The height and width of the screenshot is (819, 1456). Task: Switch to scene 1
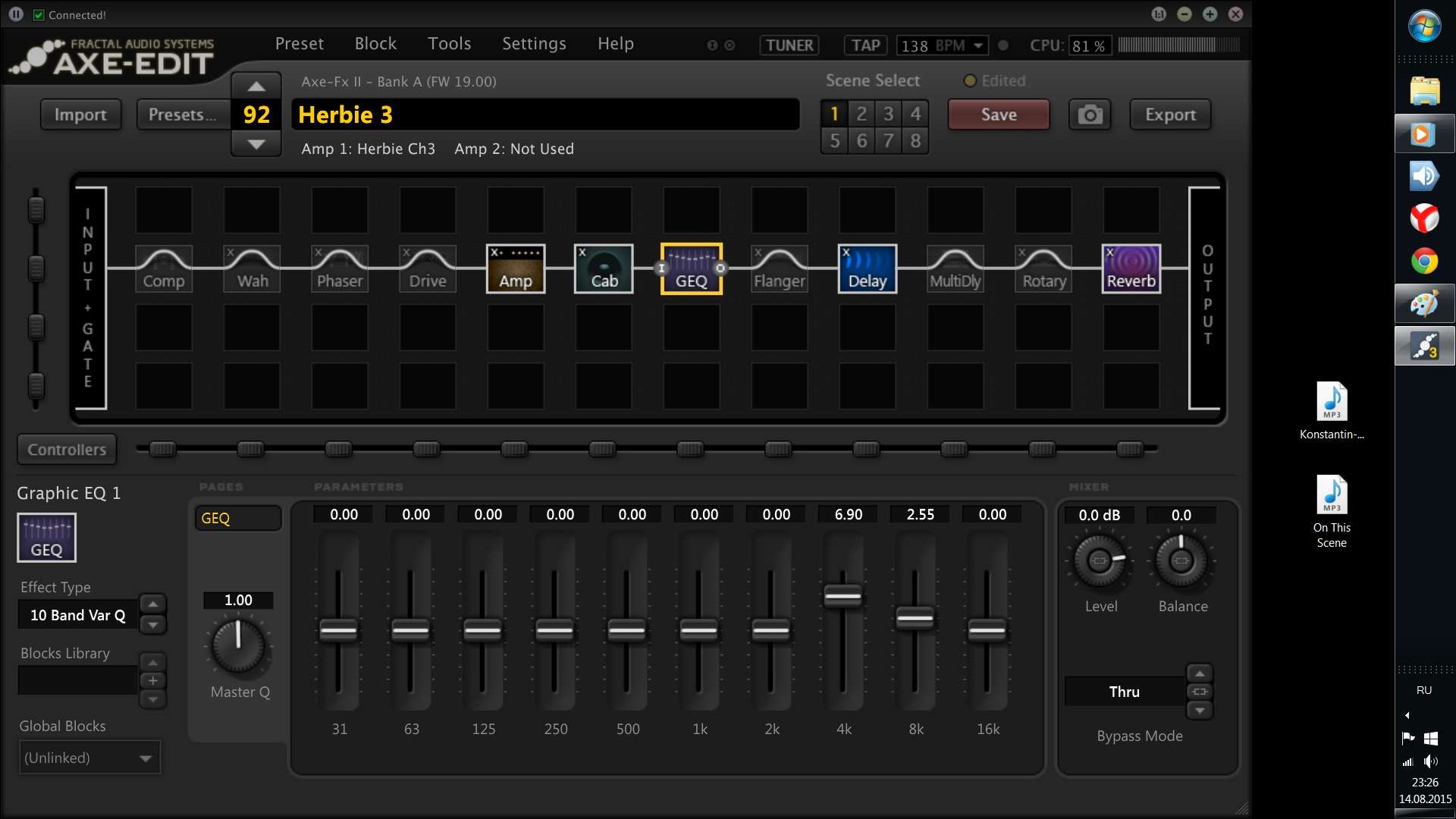[x=834, y=114]
